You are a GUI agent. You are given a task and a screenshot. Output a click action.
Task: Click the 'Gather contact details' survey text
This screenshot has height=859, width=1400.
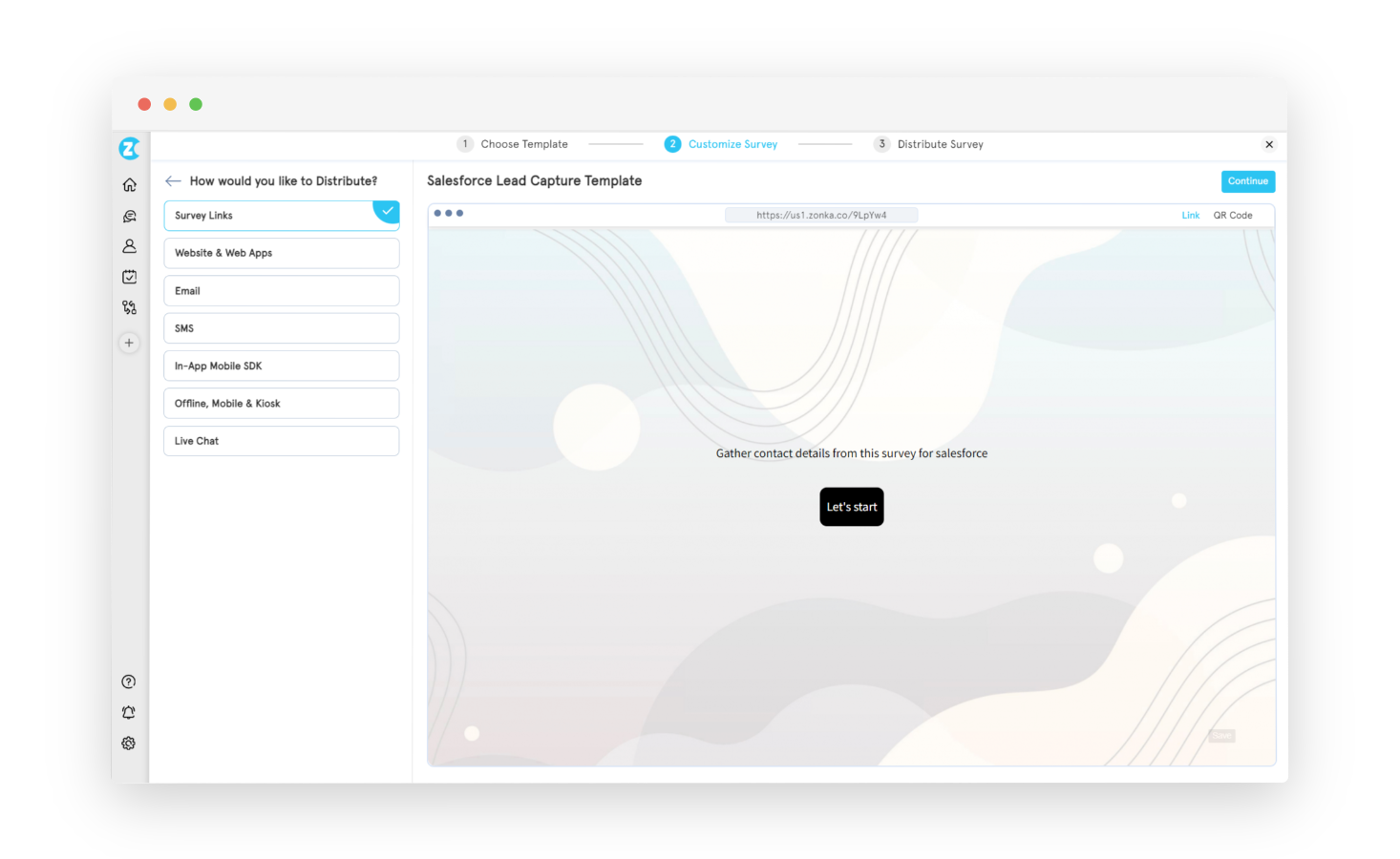point(852,453)
